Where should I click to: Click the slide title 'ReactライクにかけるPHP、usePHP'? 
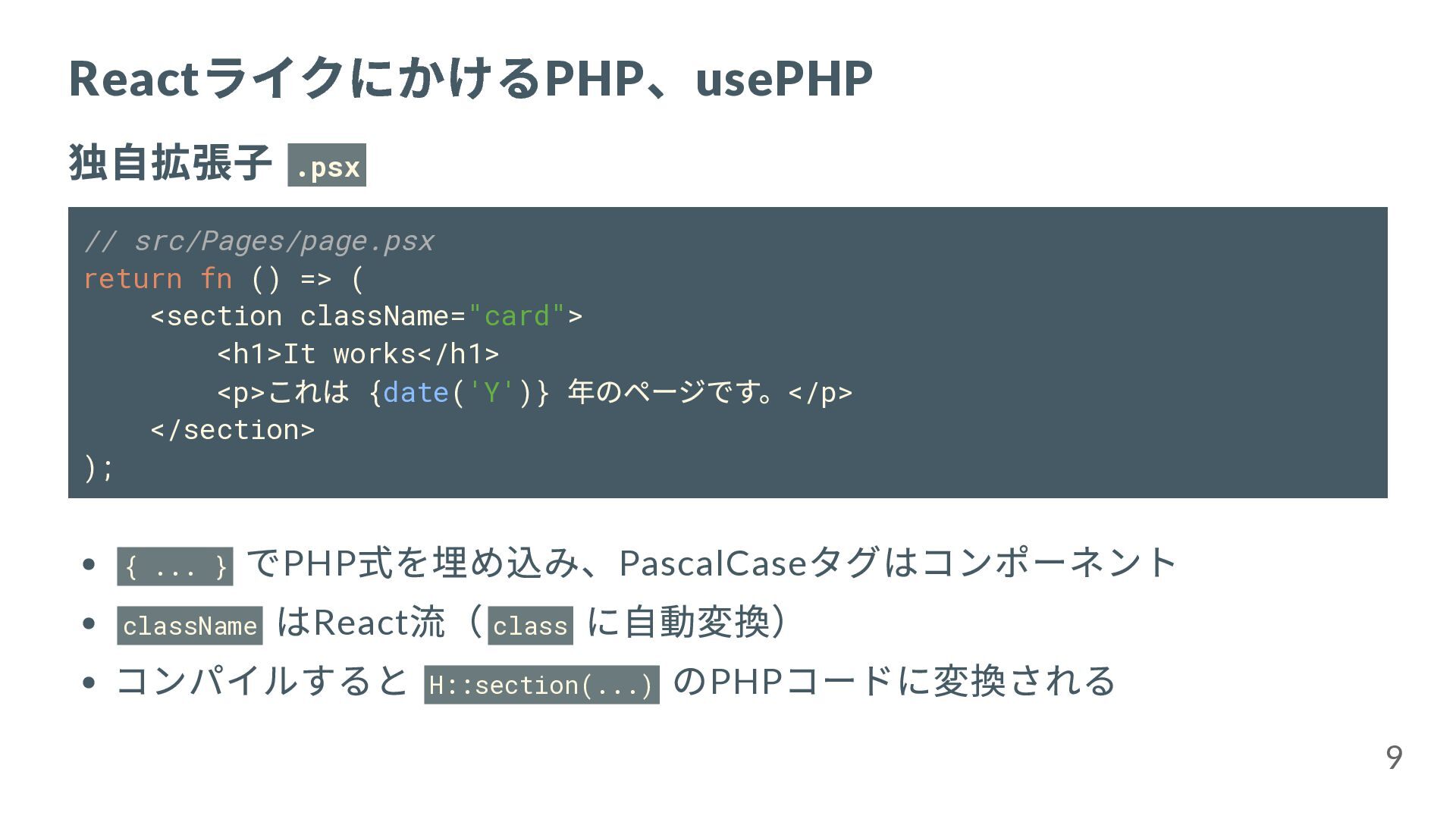pos(470,78)
